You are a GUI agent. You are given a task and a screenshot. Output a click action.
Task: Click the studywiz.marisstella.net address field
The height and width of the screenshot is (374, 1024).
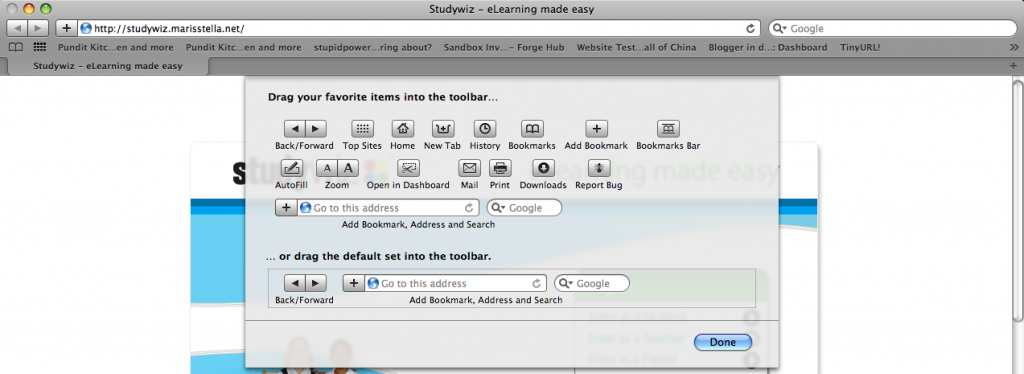pyautogui.click(x=418, y=29)
